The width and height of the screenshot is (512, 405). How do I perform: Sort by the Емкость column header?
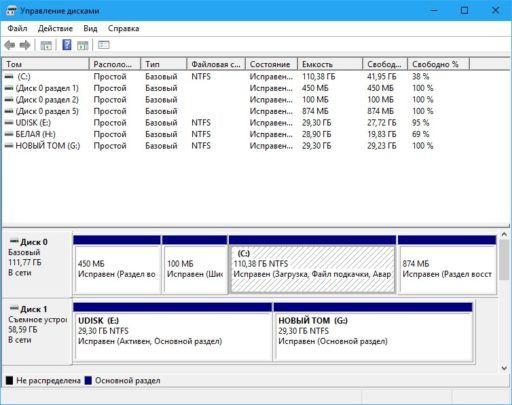click(330, 64)
